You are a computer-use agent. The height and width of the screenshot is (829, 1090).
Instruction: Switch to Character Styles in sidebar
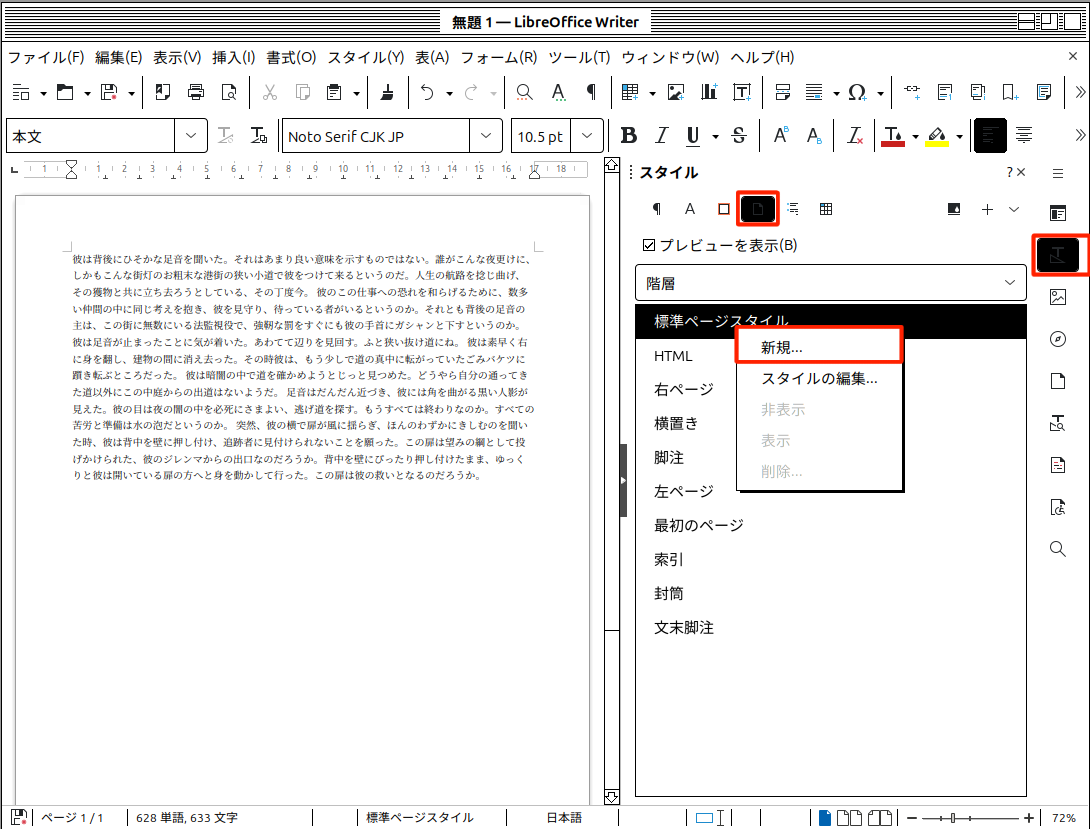[x=690, y=209]
